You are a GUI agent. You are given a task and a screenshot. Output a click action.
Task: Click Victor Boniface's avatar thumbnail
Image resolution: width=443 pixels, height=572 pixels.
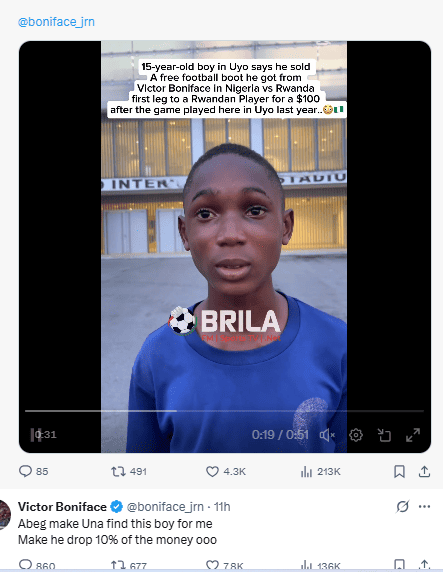5,515
